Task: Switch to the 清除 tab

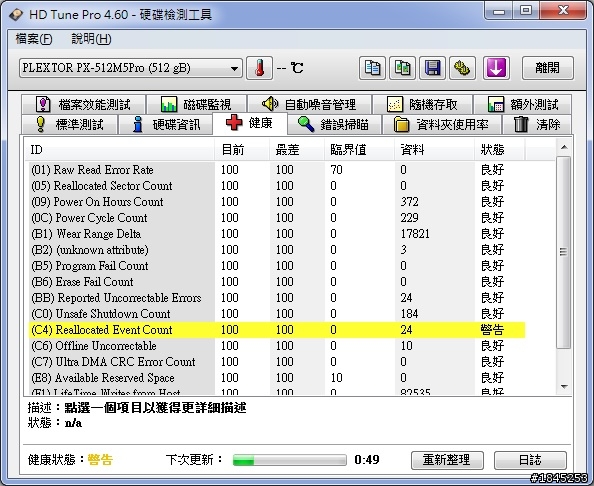Action: [537, 124]
